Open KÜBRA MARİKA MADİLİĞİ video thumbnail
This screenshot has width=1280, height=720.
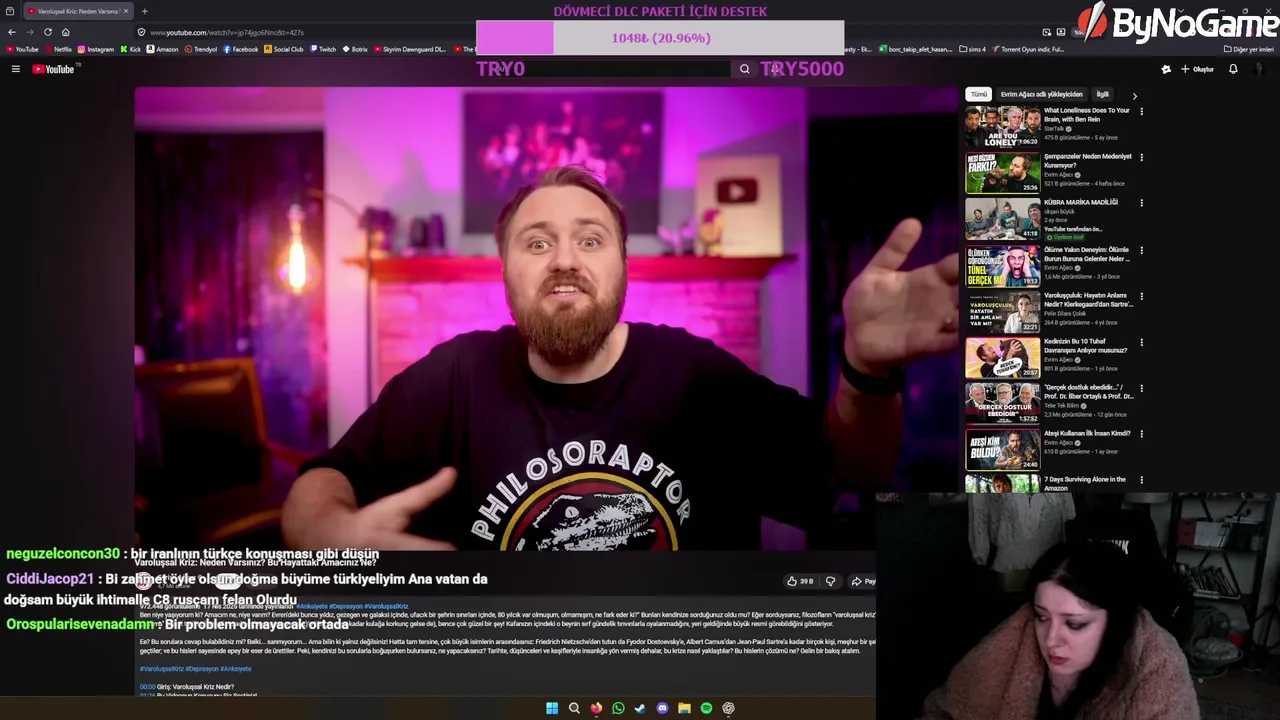coord(1002,219)
